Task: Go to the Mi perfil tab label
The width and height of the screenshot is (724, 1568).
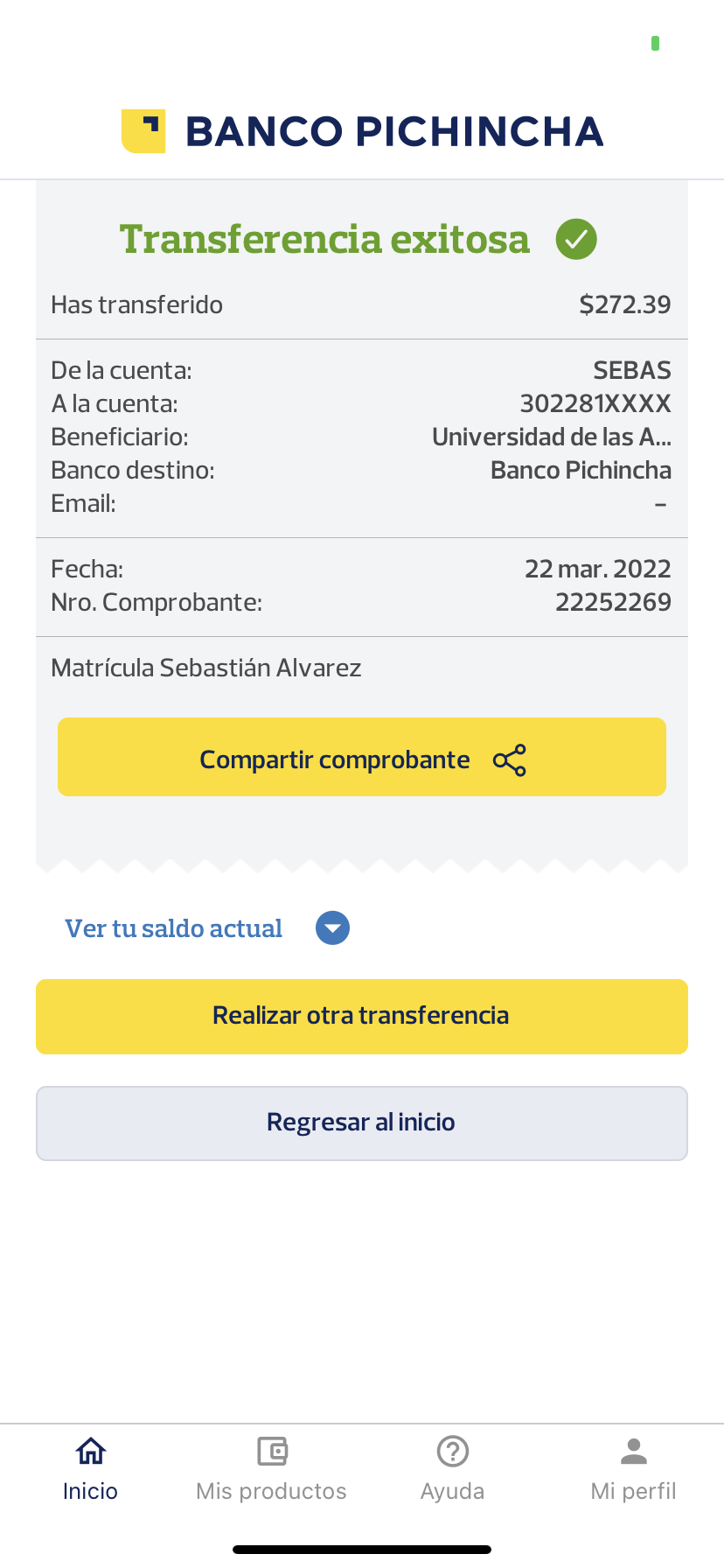Action: point(634,1491)
